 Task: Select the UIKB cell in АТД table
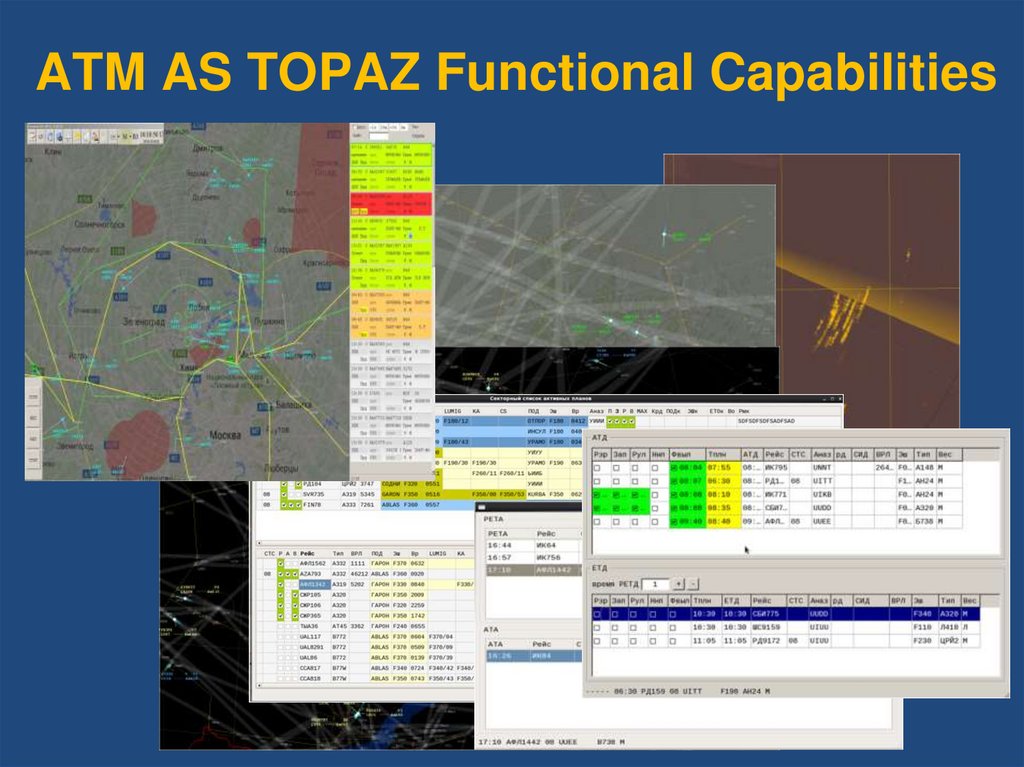click(x=822, y=495)
